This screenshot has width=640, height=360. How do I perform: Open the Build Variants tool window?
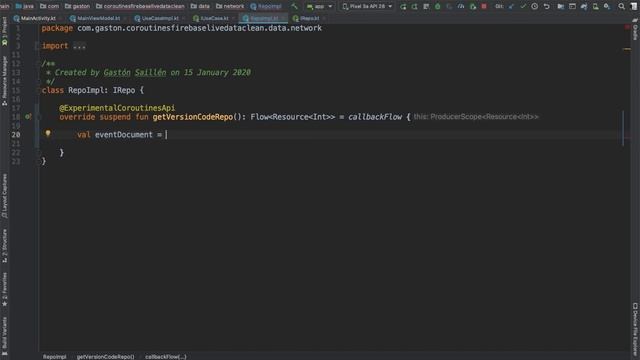[x=4, y=336]
